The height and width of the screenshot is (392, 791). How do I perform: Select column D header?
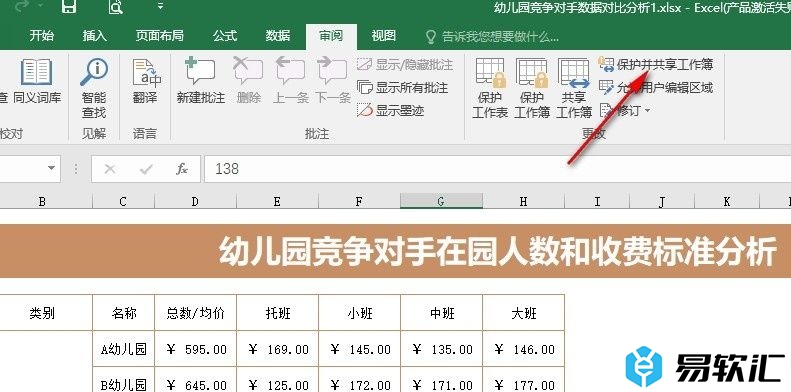[196, 201]
